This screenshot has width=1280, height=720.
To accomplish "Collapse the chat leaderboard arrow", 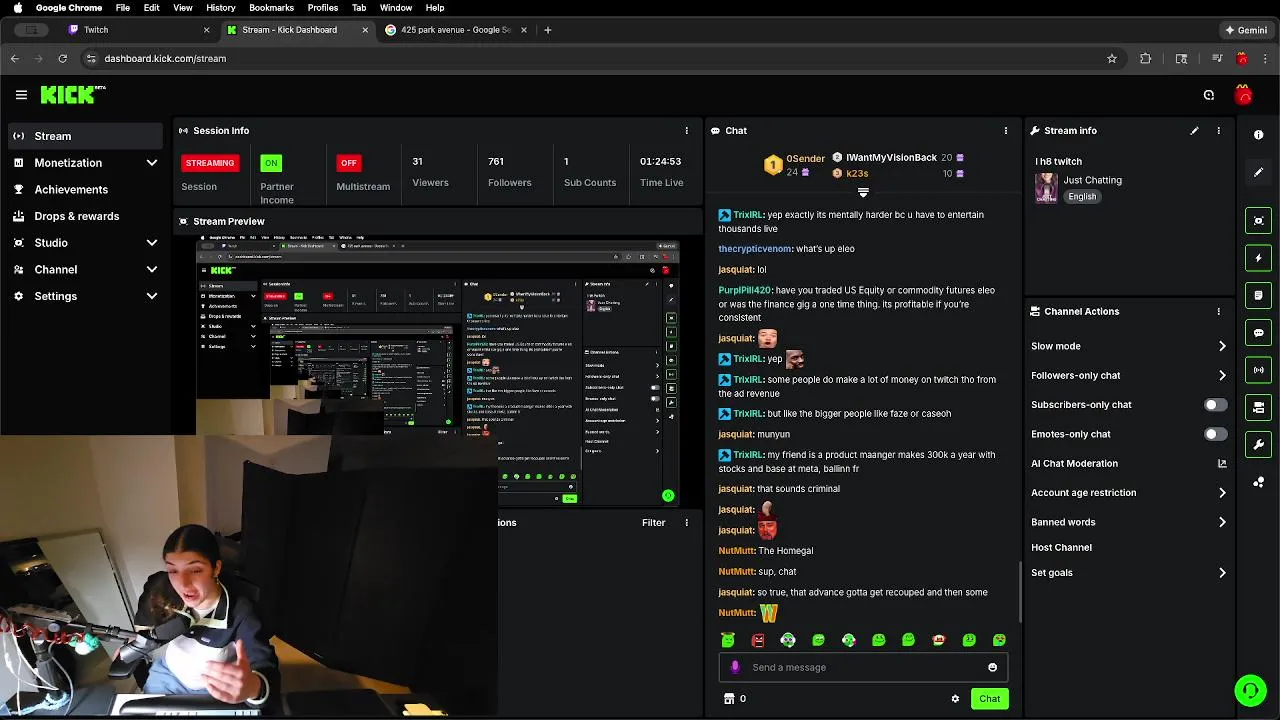I will click(x=863, y=192).
